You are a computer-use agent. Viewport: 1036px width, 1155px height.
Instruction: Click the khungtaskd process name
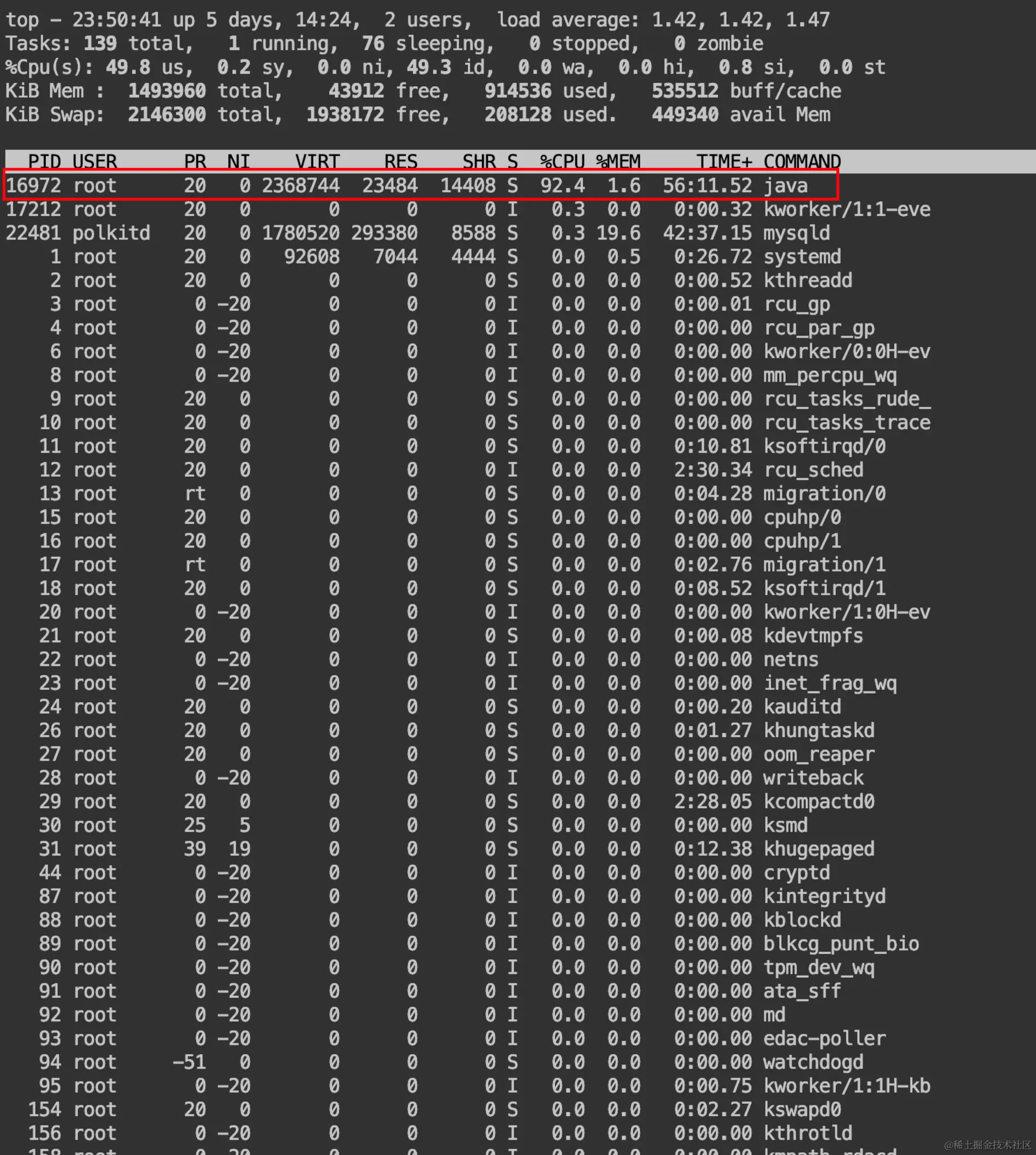click(819, 730)
